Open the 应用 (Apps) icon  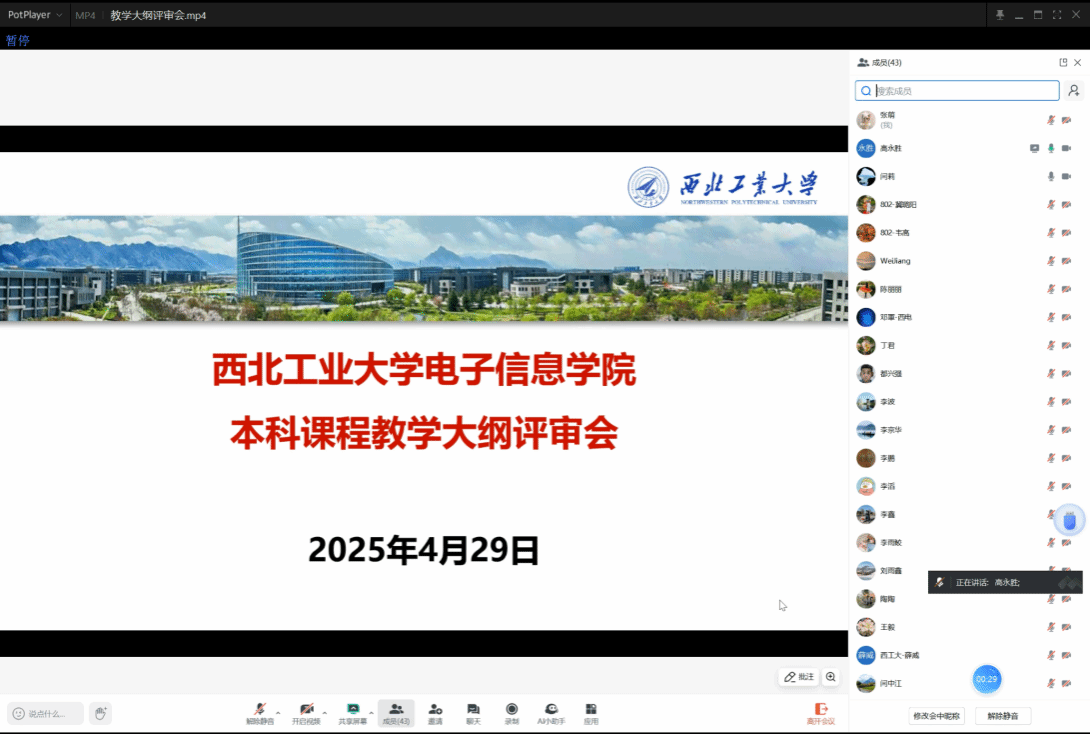point(591,712)
